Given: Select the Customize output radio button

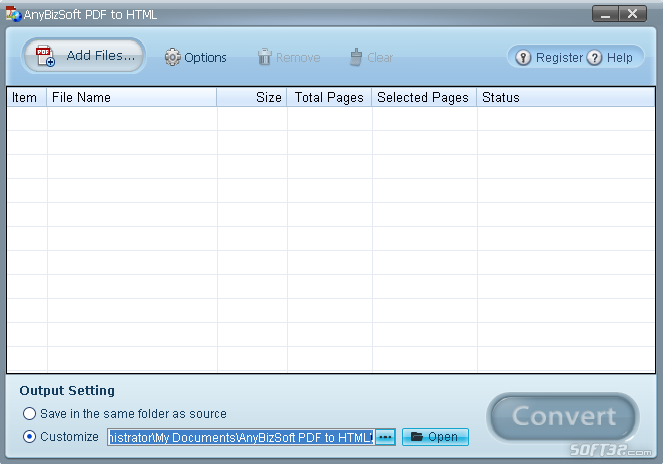Looking at the screenshot, I should click(29, 437).
